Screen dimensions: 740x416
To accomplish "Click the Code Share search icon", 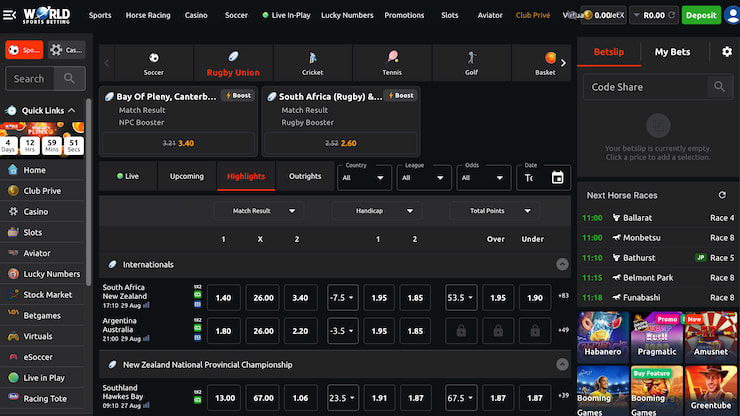I will [x=719, y=87].
